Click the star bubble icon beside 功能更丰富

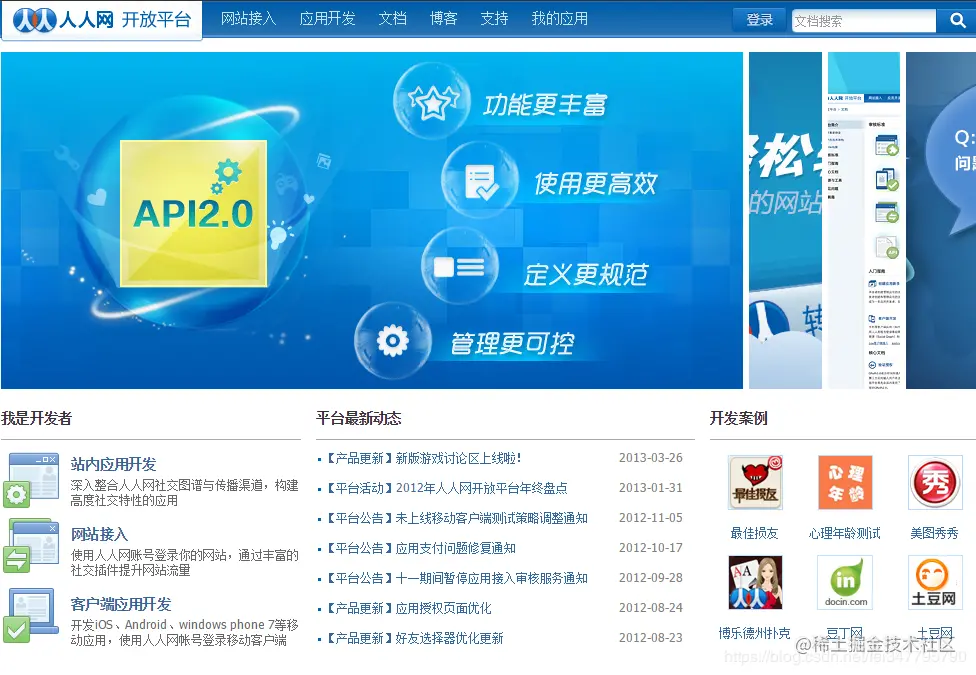tap(431, 101)
